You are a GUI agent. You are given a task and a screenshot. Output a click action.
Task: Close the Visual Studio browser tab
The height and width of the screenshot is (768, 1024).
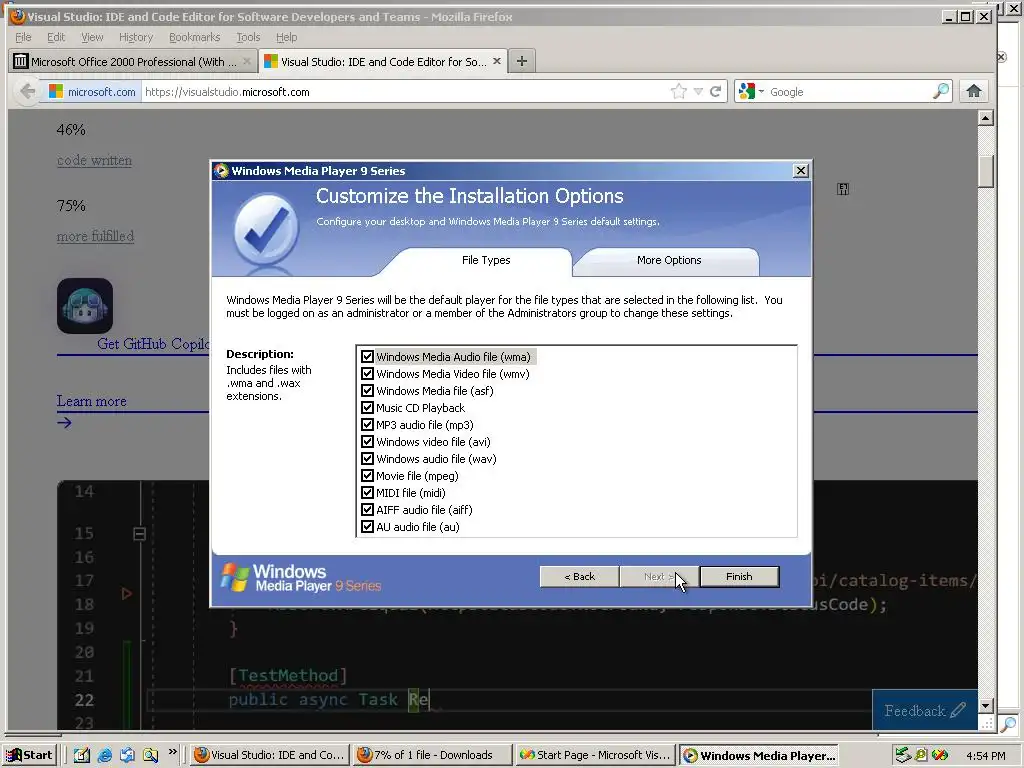(x=497, y=61)
